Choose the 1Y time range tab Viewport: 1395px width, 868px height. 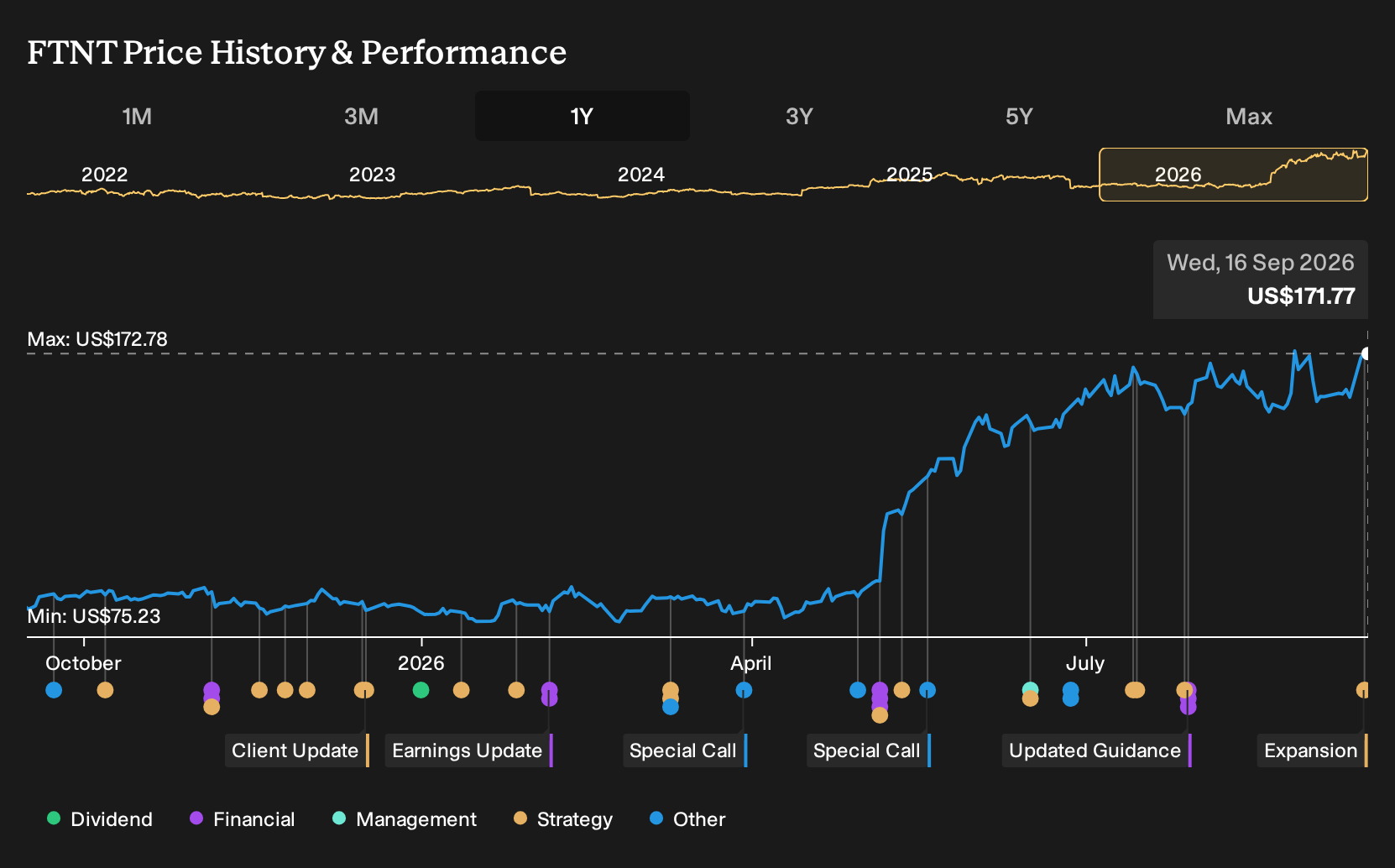coord(582,116)
